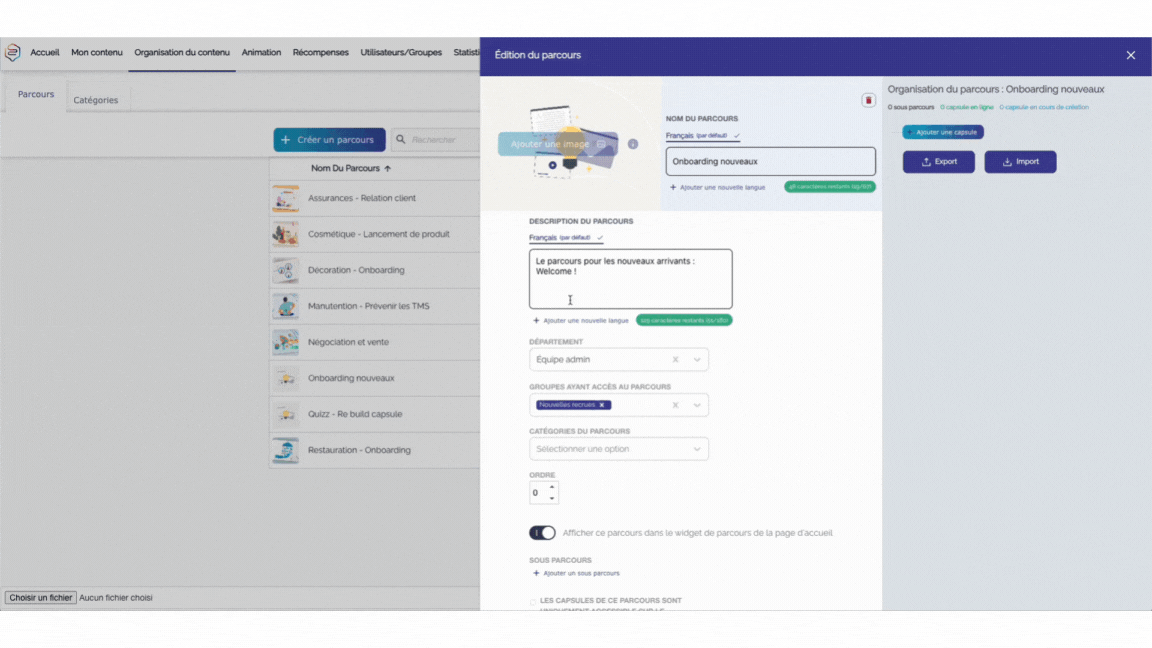Click the Onboarding nouveaux row thumbnail

(285, 378)
